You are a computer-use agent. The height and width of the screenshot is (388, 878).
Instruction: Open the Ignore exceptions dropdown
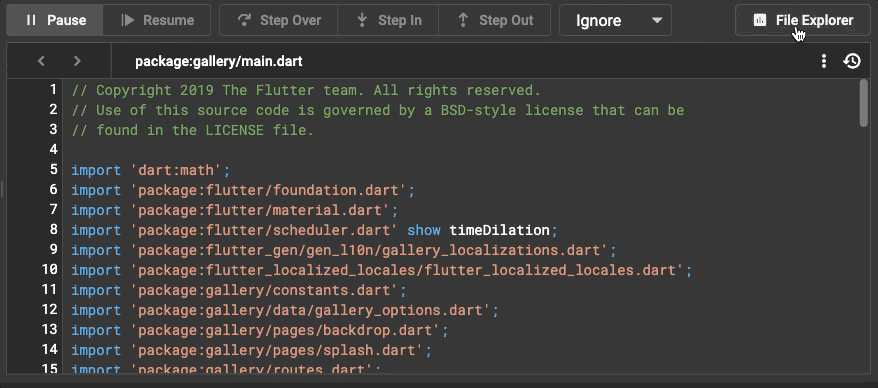coord(615,20)
